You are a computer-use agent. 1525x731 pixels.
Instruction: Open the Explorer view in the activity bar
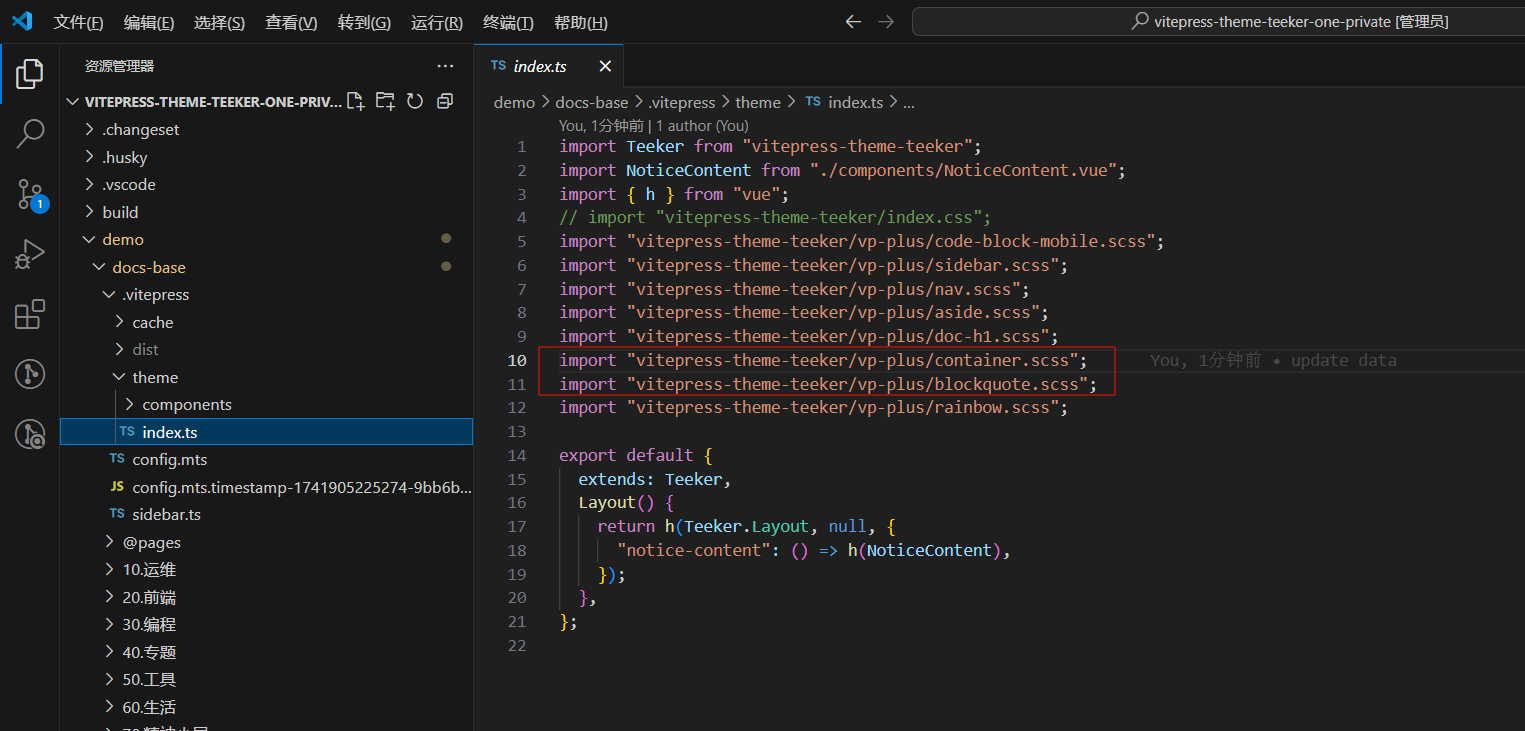tap(30, 73)
